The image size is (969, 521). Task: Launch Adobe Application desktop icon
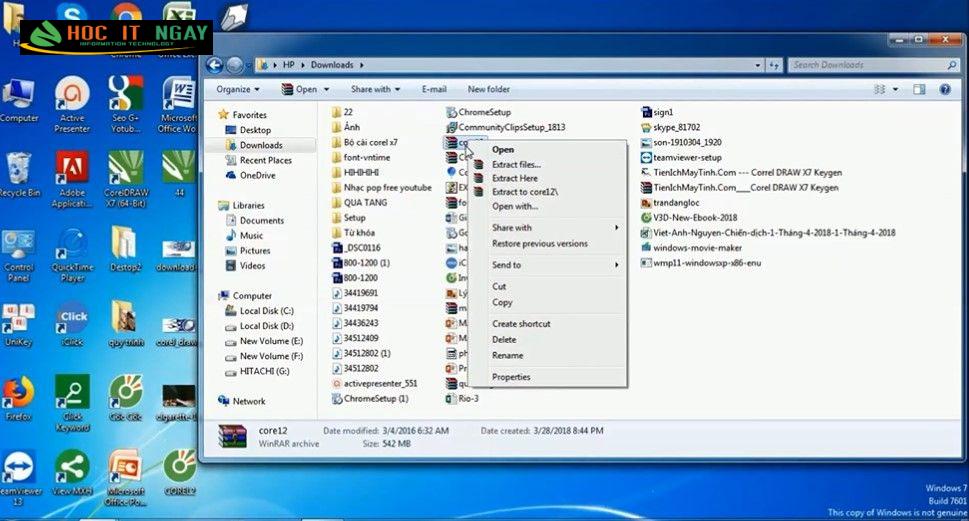coord(72,179)
